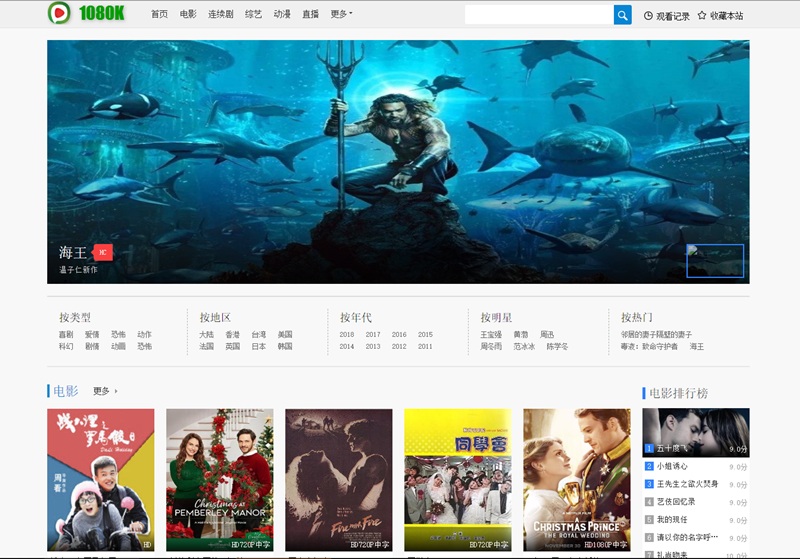The image size is (800, 559).
Task: Open the 直播 navigation item
Action: 310,15
